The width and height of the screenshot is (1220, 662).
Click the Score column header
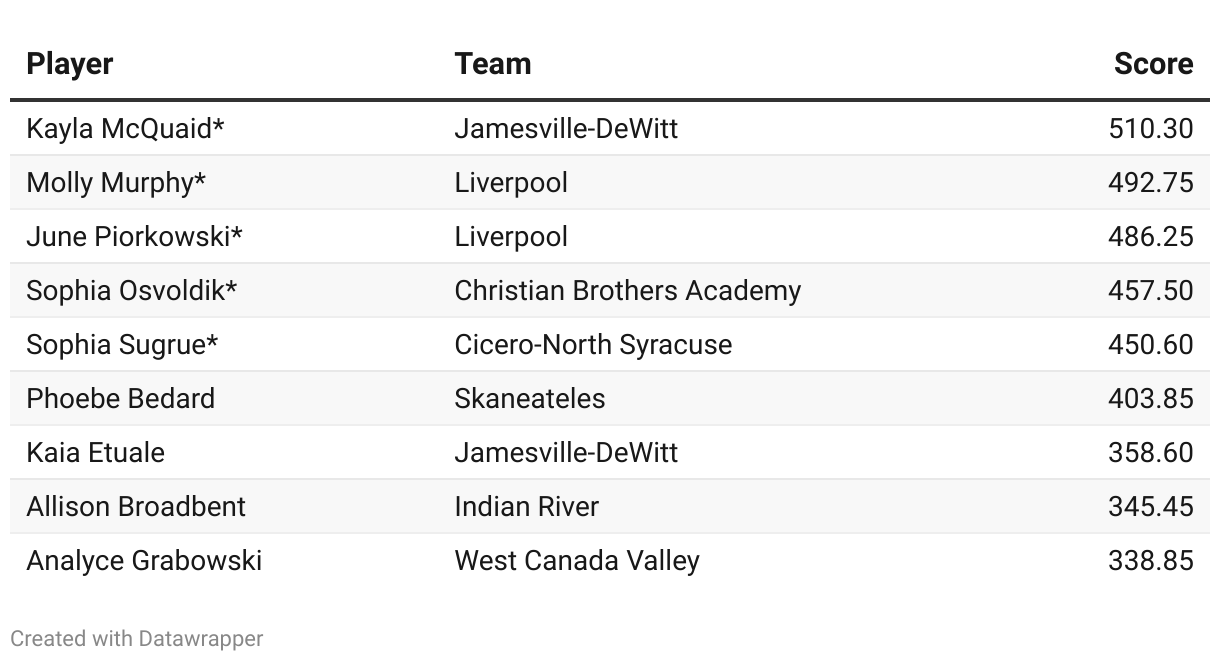(1153, 64)
